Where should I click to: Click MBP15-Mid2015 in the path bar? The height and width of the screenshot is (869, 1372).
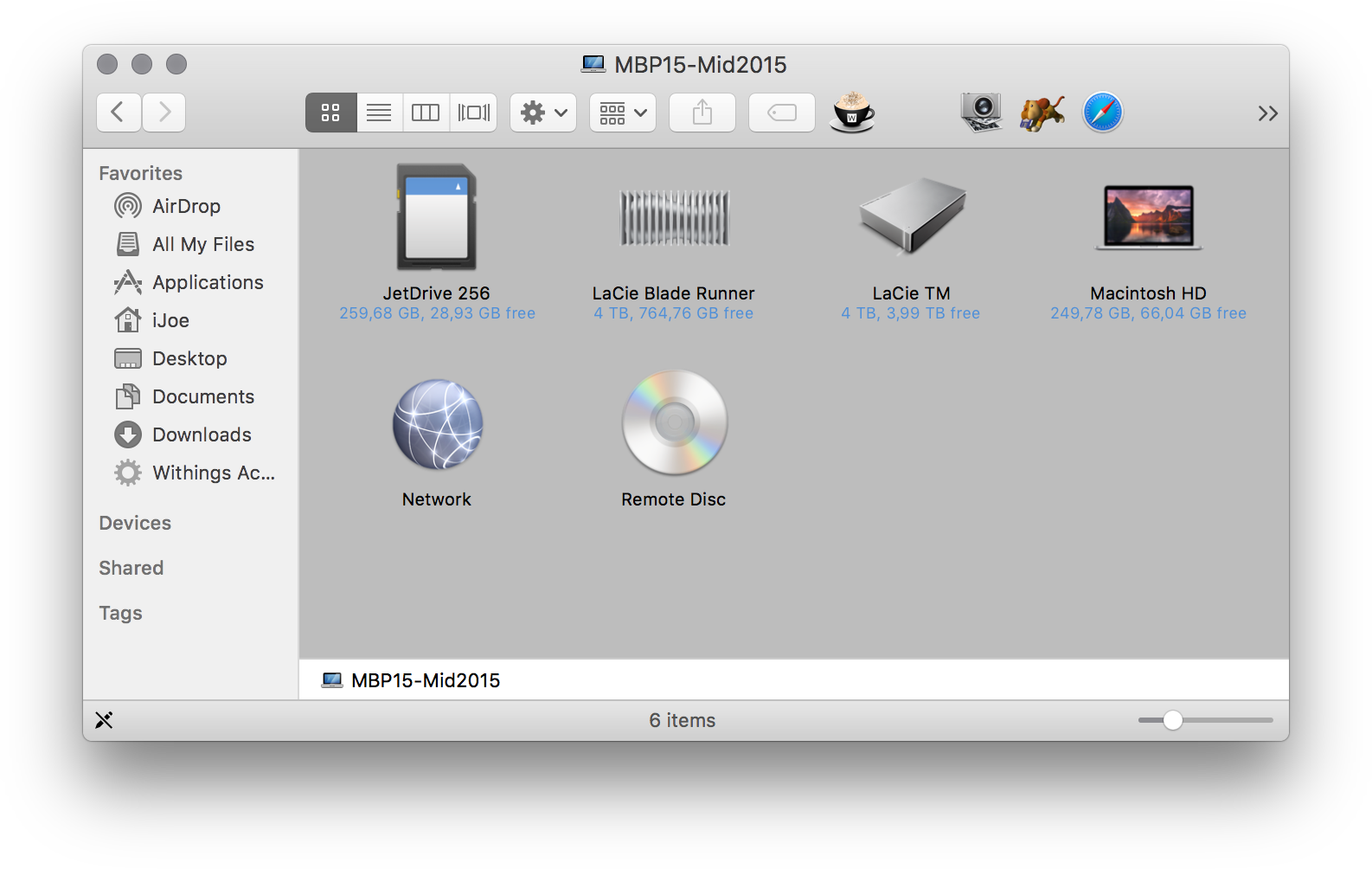click(411, 680)
